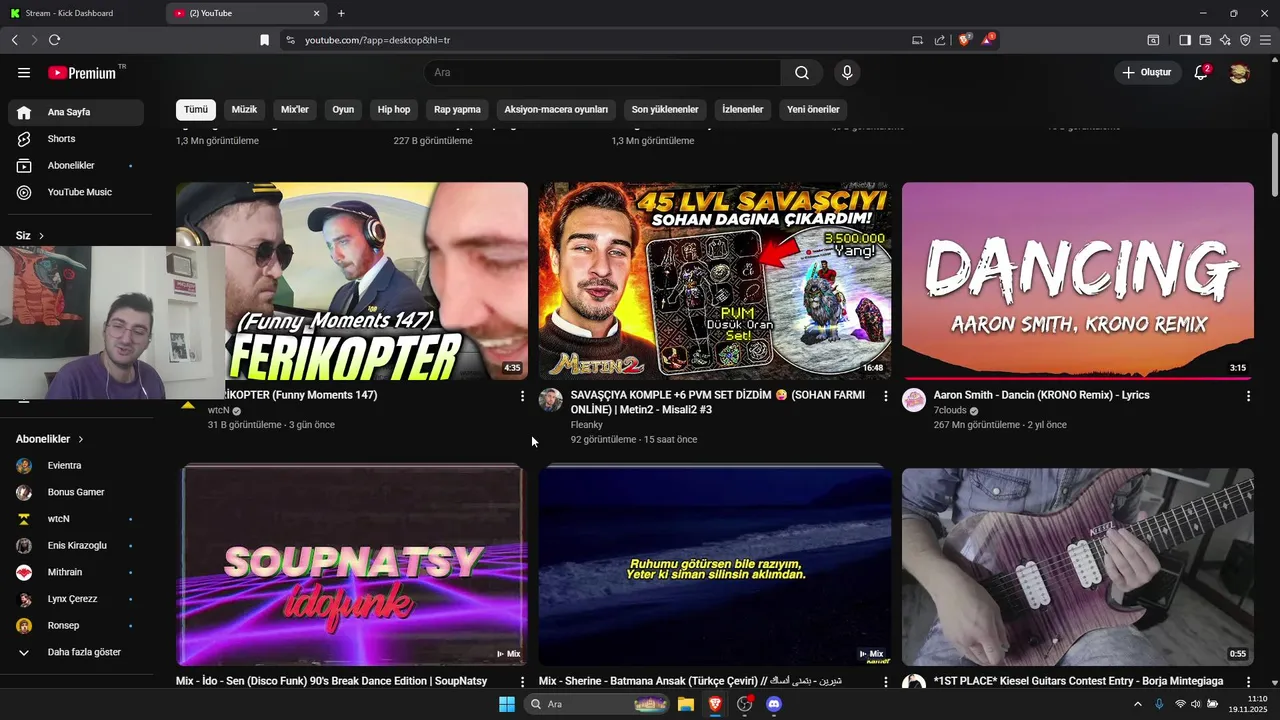Expand Daha fazla göster list
Image resolution: width=1280 pixels, height=720 pixels.
pos(76,652)
